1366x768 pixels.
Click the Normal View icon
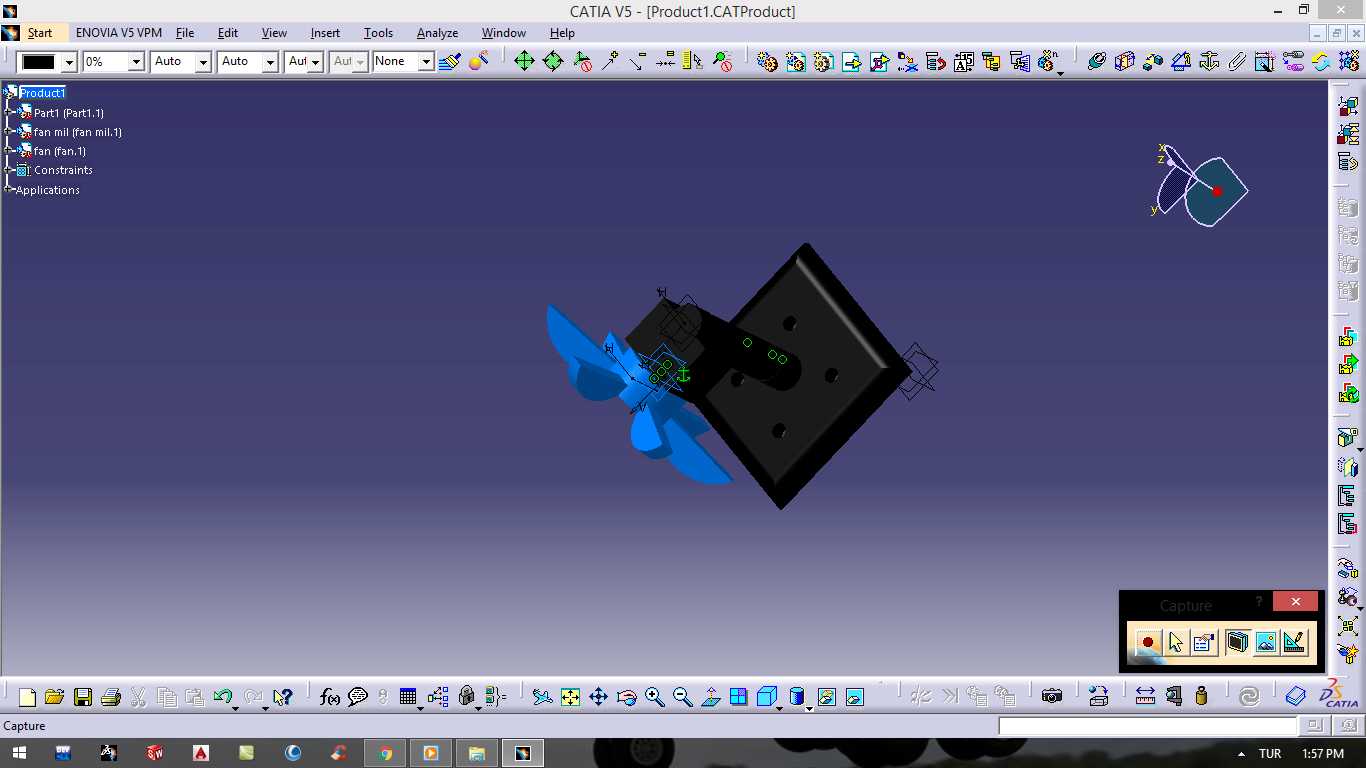[710, 697]
